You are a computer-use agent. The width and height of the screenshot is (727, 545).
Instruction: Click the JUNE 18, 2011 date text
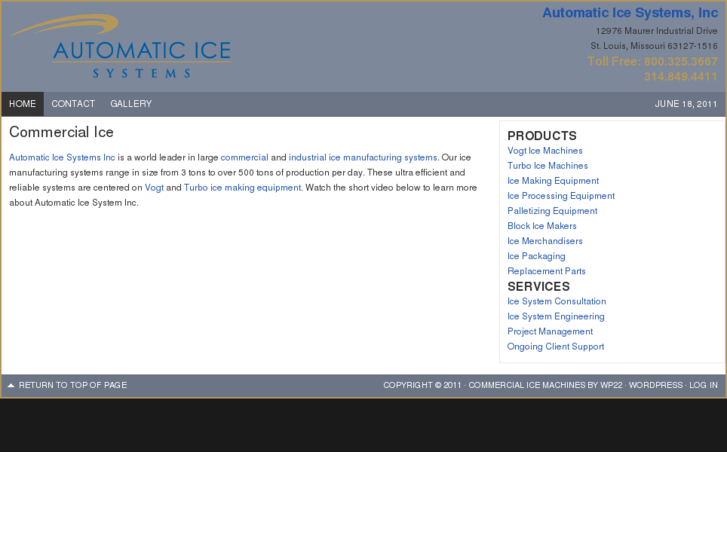click(686, 104)
